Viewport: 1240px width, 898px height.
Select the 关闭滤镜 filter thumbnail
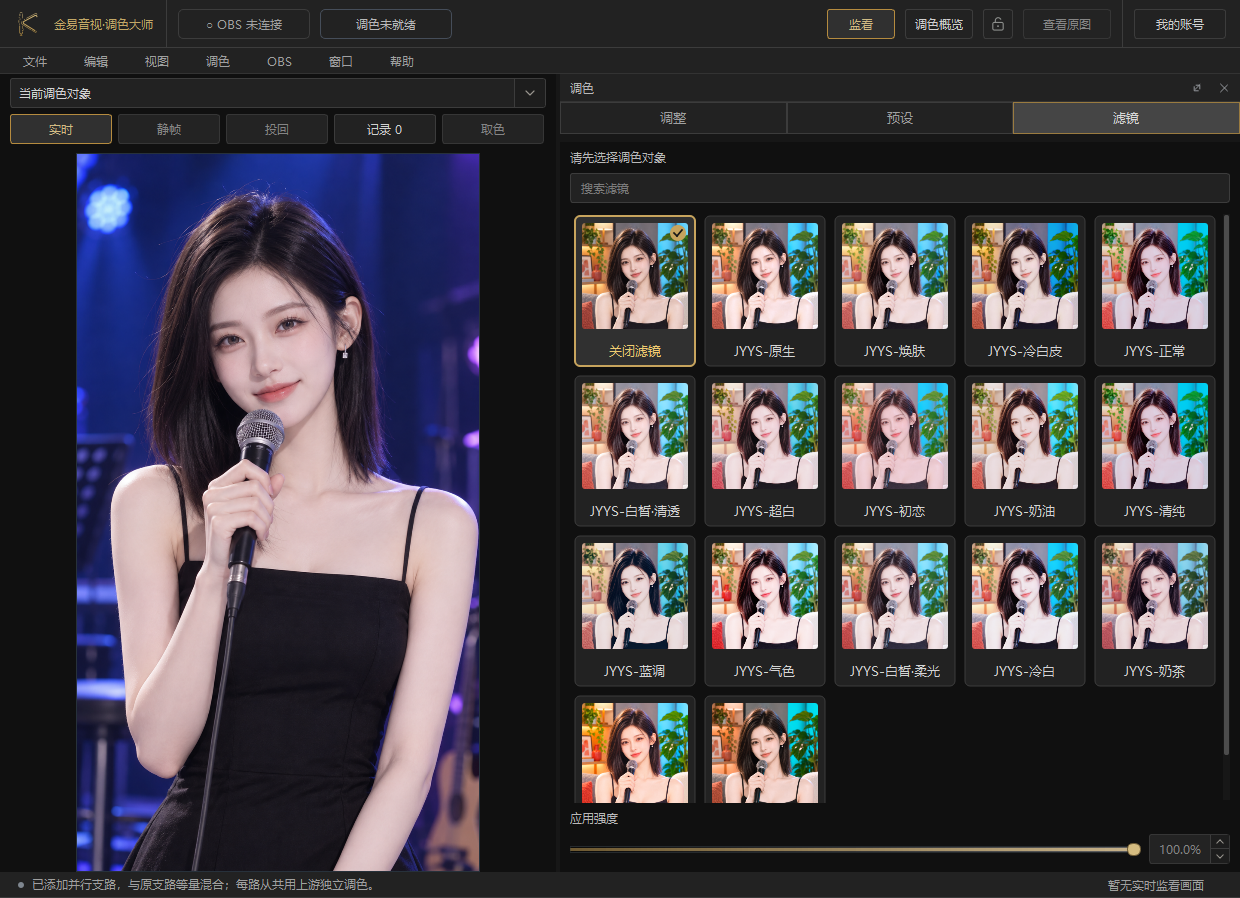pos(635,291)
